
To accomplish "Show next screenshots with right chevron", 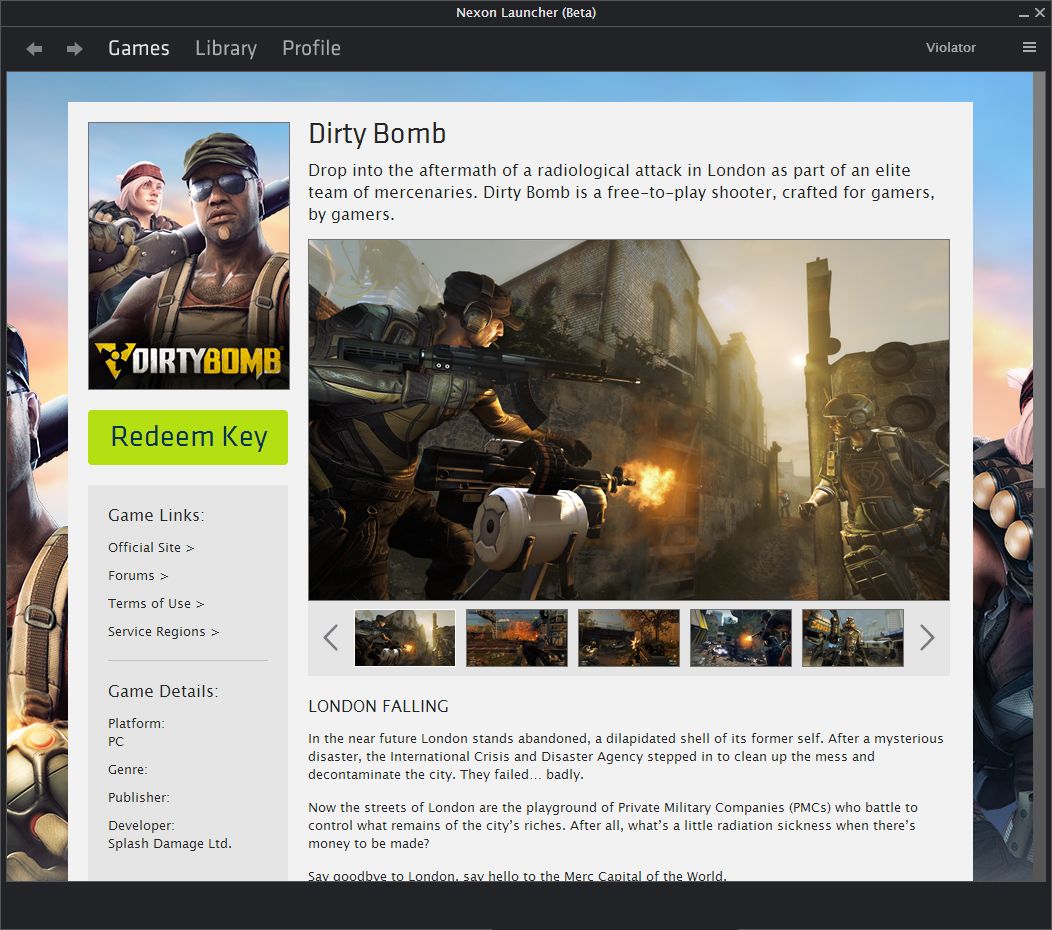I will (927, 637).
